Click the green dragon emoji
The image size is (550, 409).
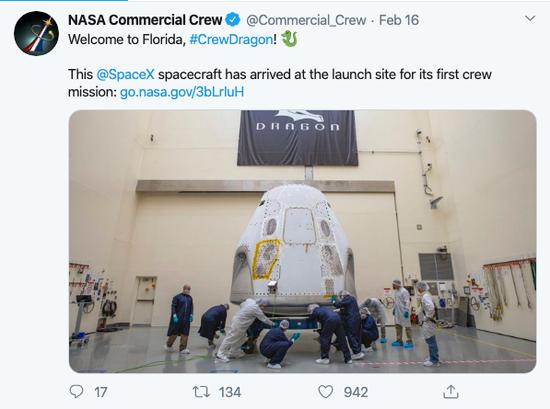tap(289, 39)
